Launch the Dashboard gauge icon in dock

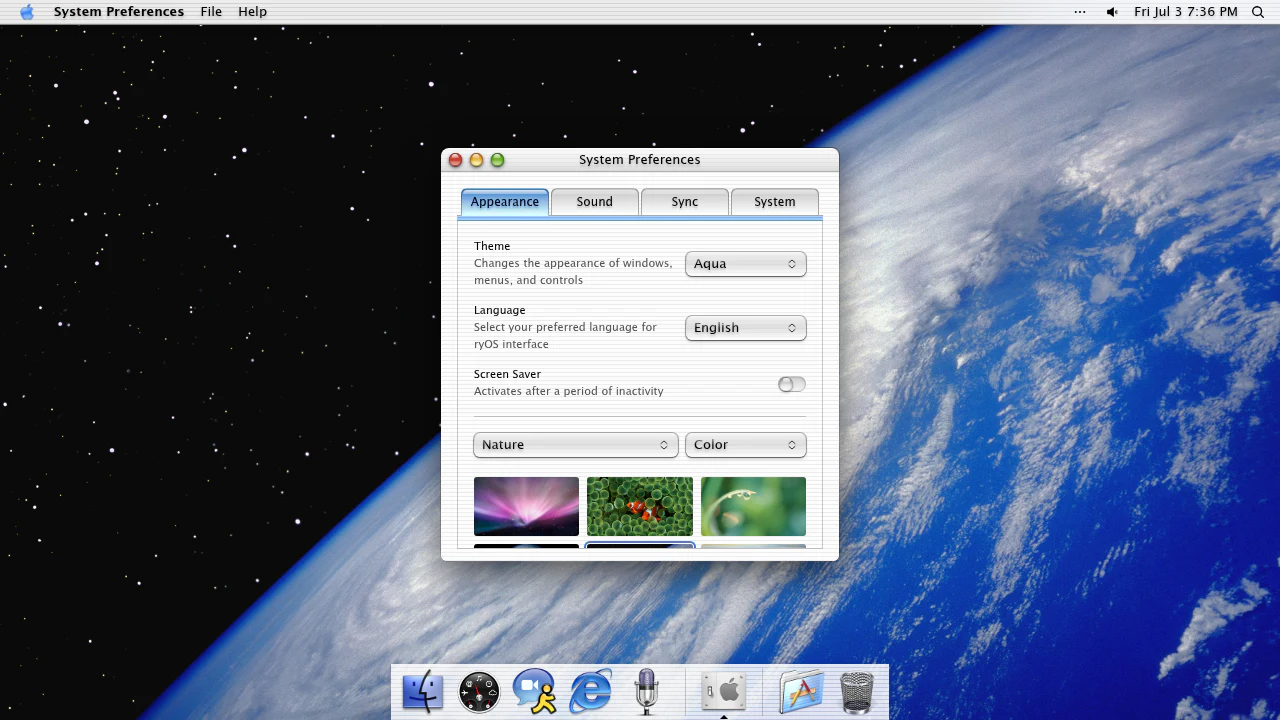click(479, 692)
